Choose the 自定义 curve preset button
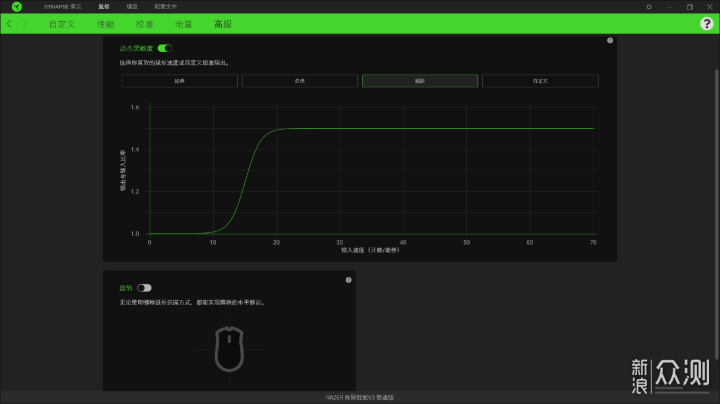 point(540,81)
